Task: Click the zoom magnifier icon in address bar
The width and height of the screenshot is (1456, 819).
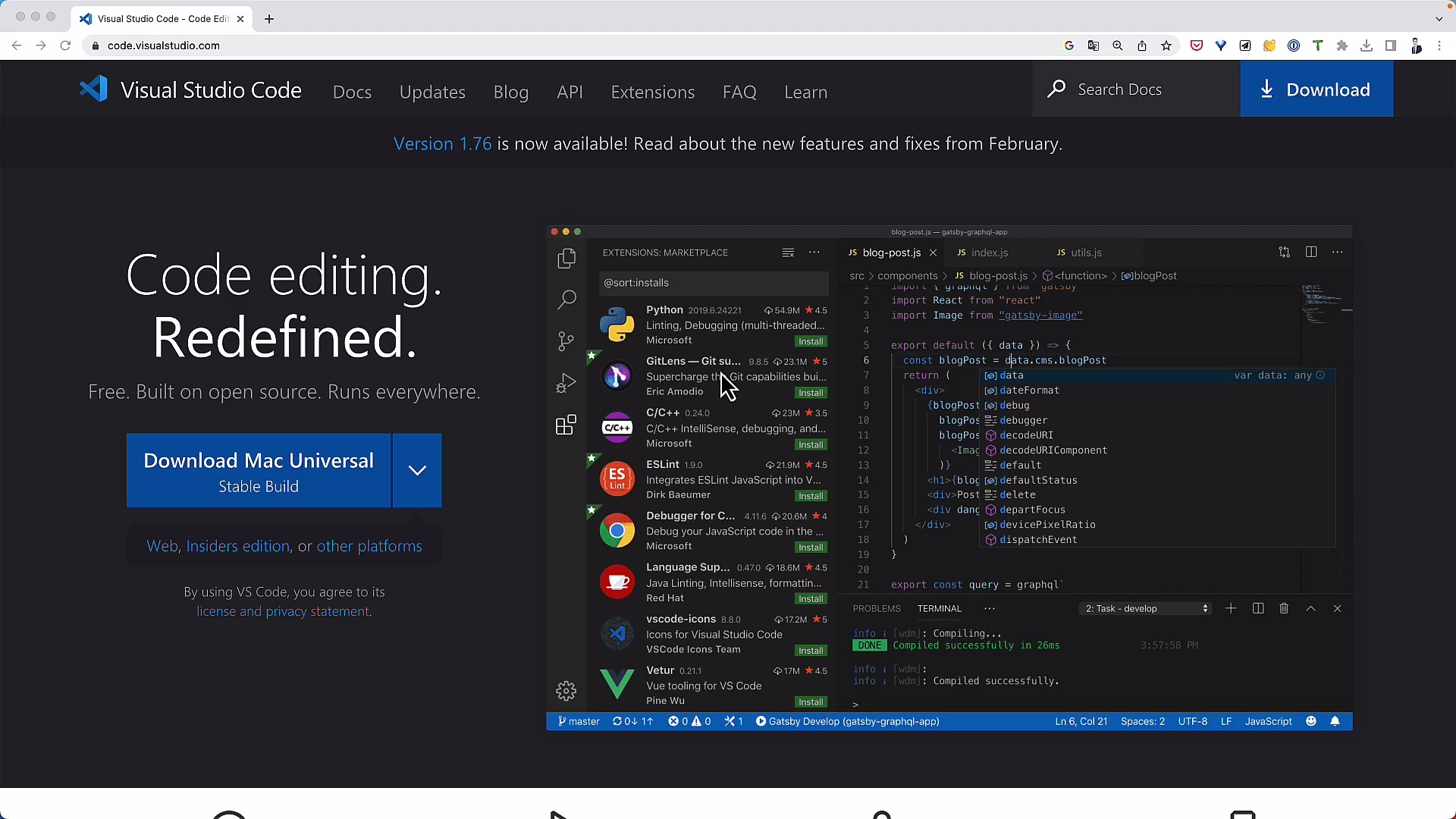Action: click(x=1118, y=45)
